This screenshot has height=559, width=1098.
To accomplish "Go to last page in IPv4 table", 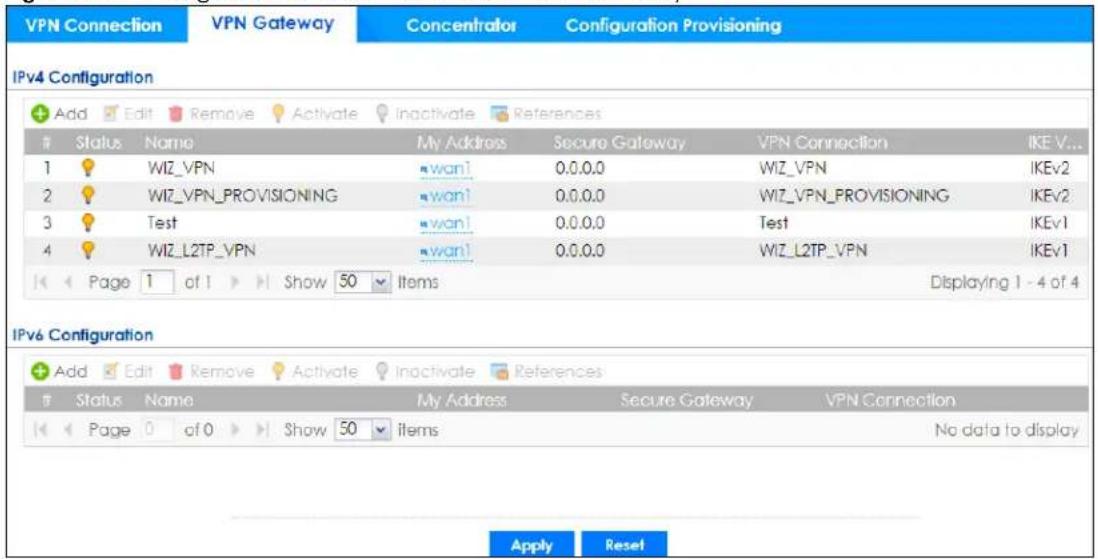I will [263, 282].
